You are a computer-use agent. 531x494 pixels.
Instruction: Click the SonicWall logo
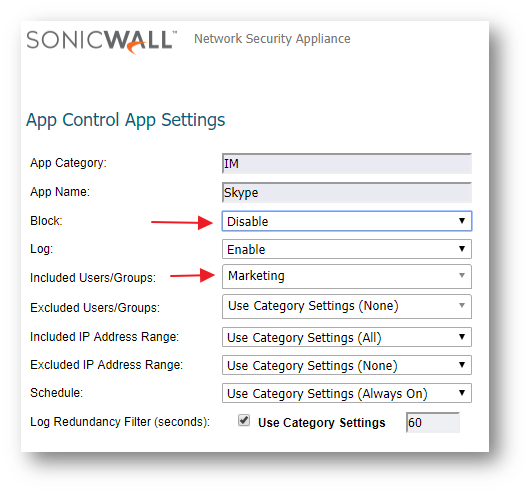point(102,41)
